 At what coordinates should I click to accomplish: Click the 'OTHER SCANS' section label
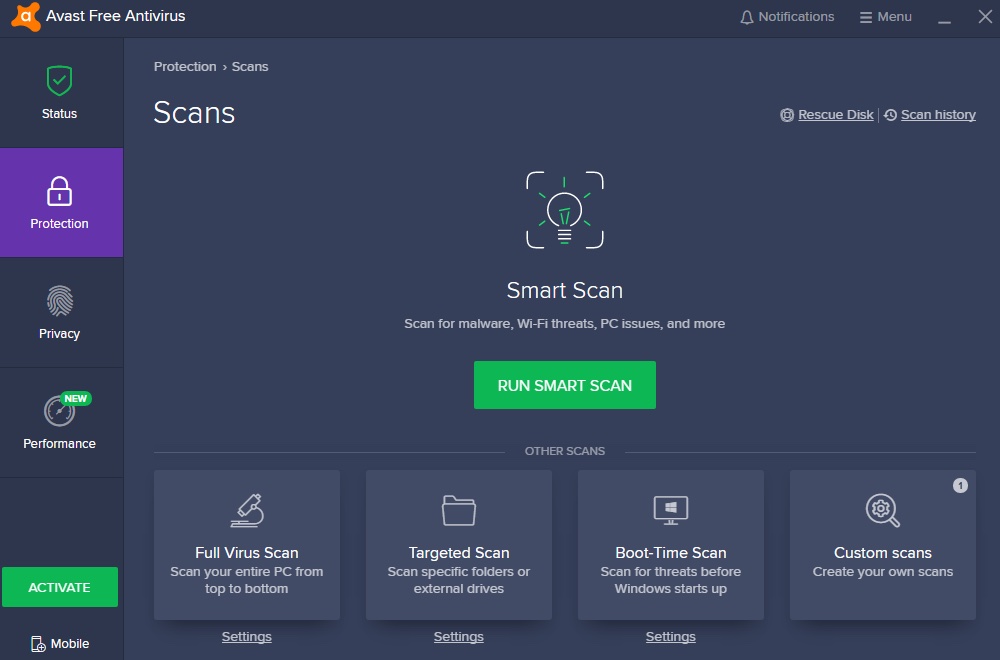pos(564,451)
